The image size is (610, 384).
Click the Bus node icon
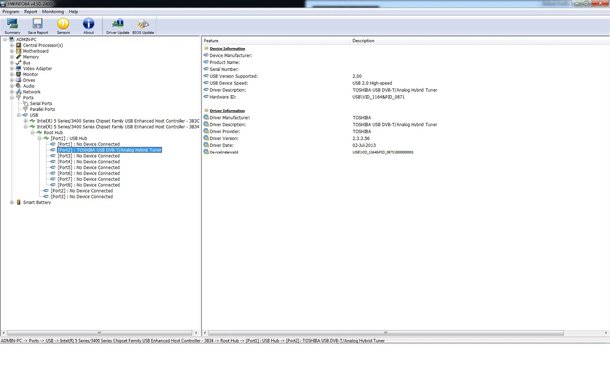(x=18, y=63)
